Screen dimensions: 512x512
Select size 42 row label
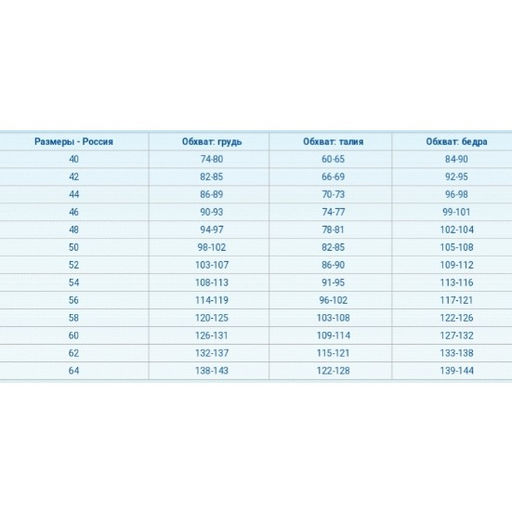coord(74,177)
